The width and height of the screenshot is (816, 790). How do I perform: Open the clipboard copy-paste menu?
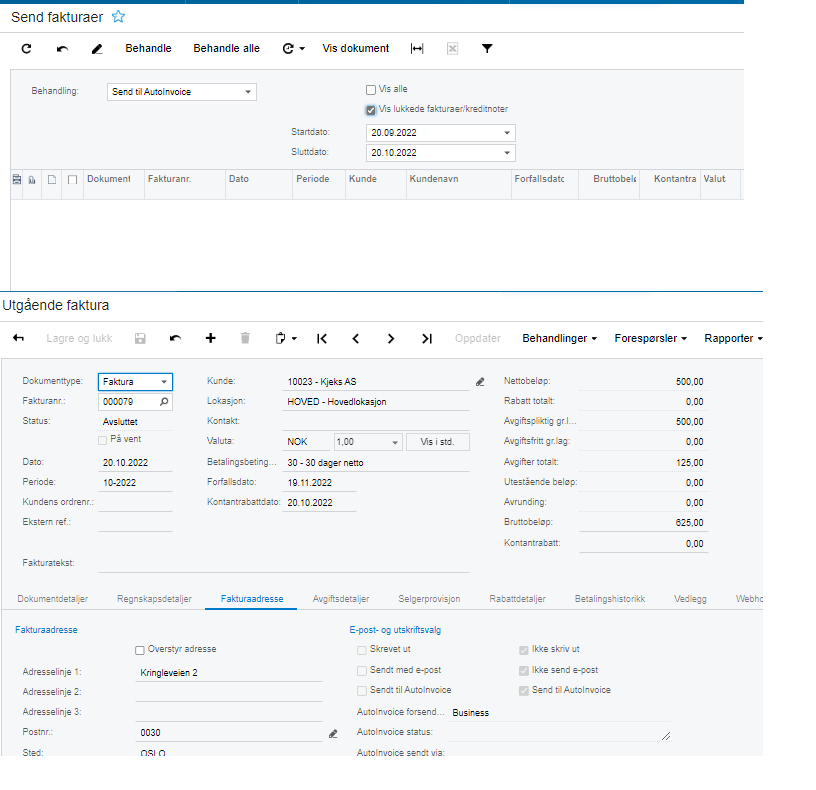(x=286, y=338)
